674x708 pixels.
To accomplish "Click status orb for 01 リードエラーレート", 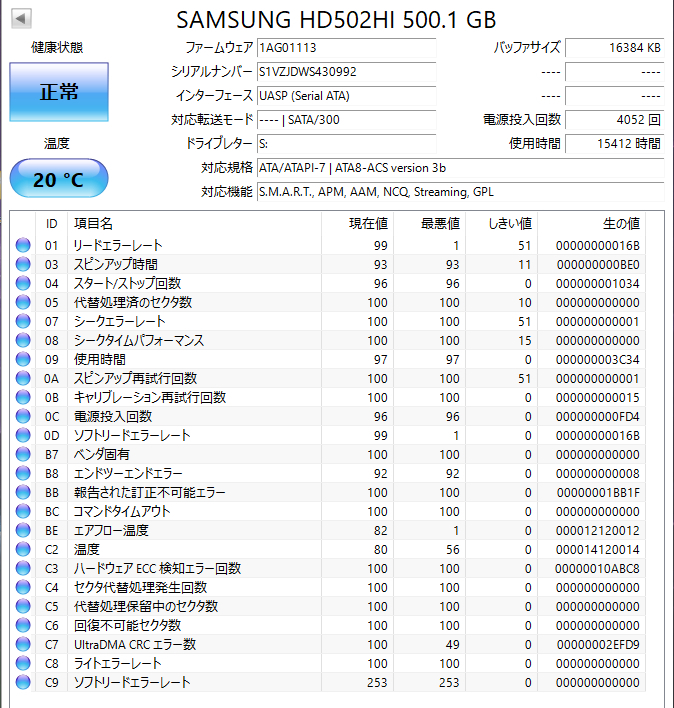I will pyautogui.click(x=23, y=245).
